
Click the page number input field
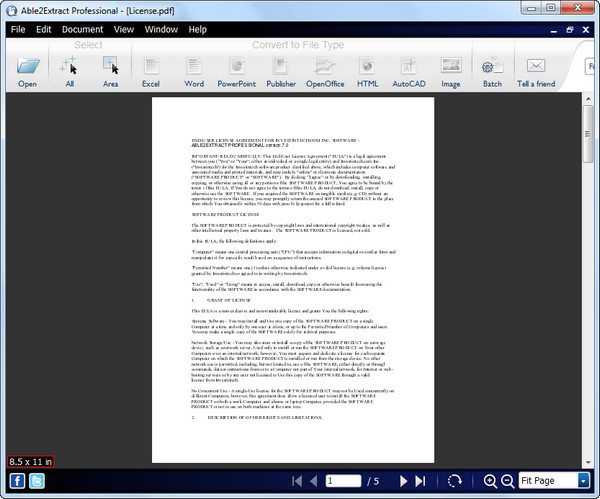(x=344, y=481)
